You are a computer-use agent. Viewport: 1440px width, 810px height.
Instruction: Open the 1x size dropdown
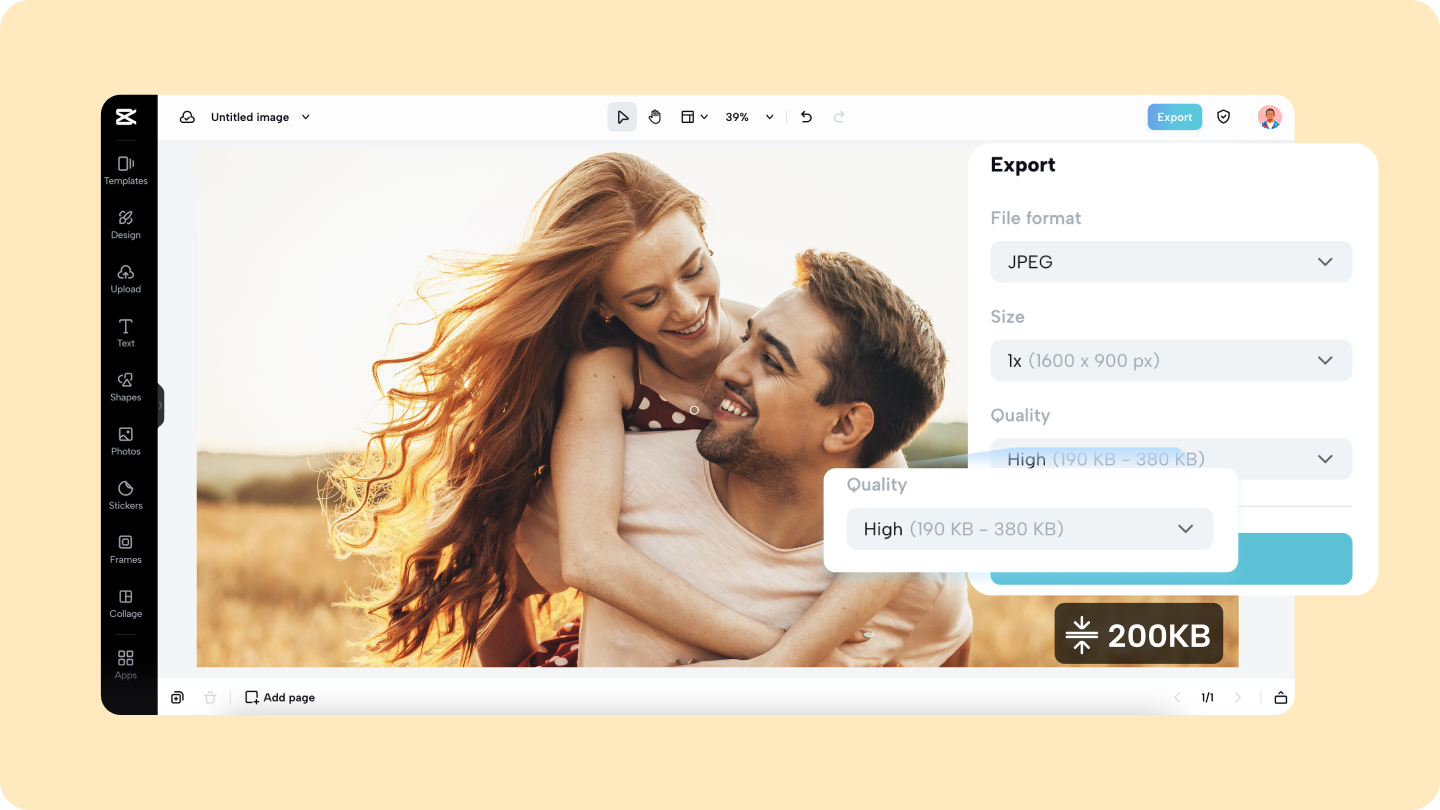[1171, 360]
